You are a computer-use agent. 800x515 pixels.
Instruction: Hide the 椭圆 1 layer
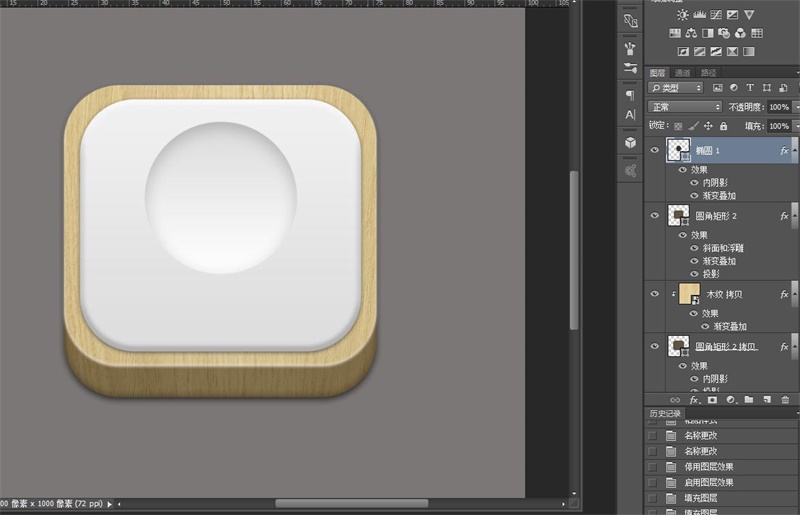pos(655,150)
